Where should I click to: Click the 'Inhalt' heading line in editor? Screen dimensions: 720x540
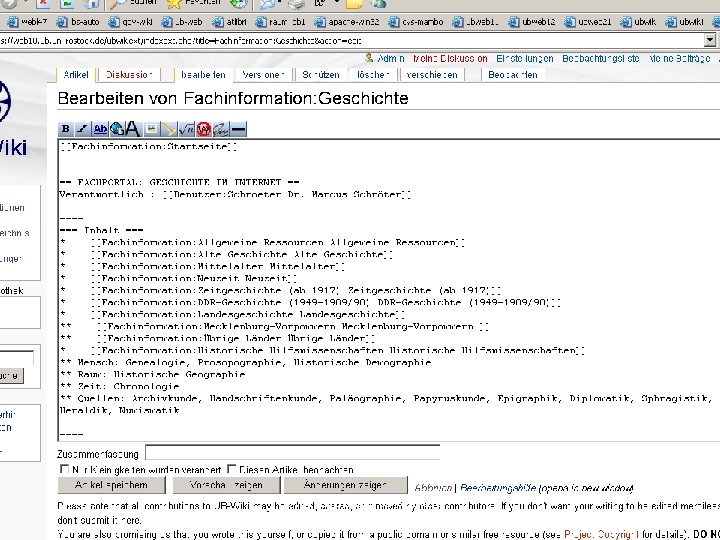click(101, 230)
